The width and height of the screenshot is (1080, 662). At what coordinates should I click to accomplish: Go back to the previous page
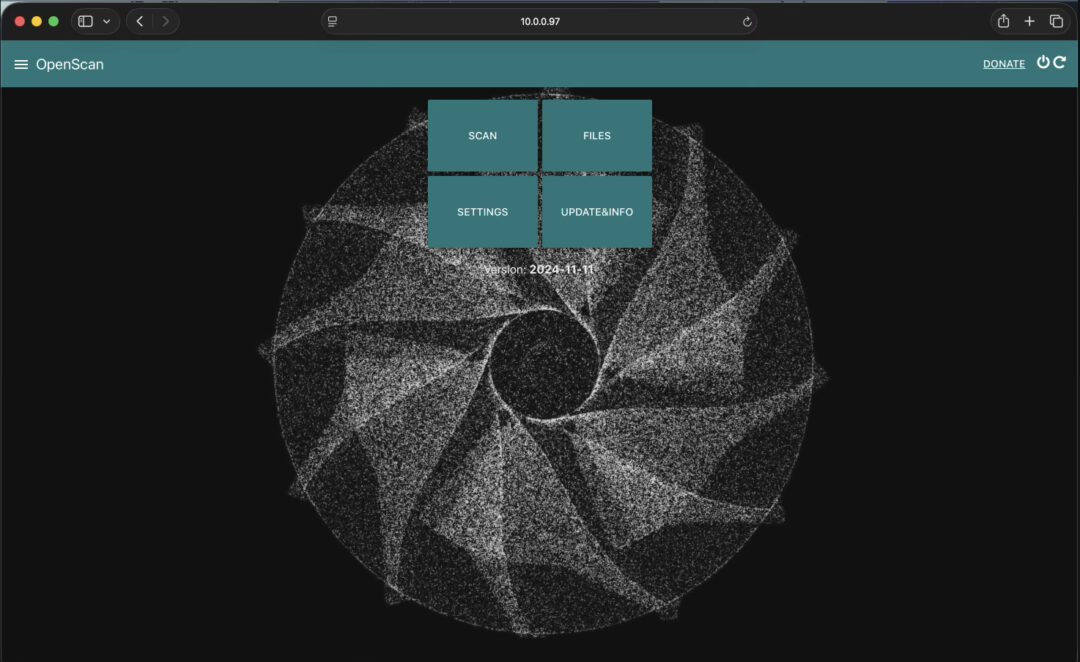(x=140, y=21)
